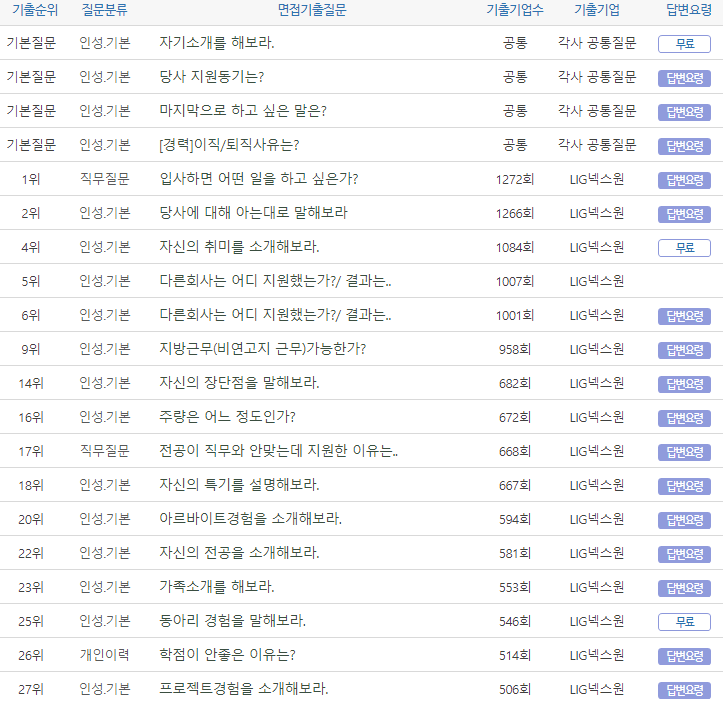723x702 pixels.
Task: Click the 무료 button for 자기소개를 해보라
Action: (x=684, y=44)
